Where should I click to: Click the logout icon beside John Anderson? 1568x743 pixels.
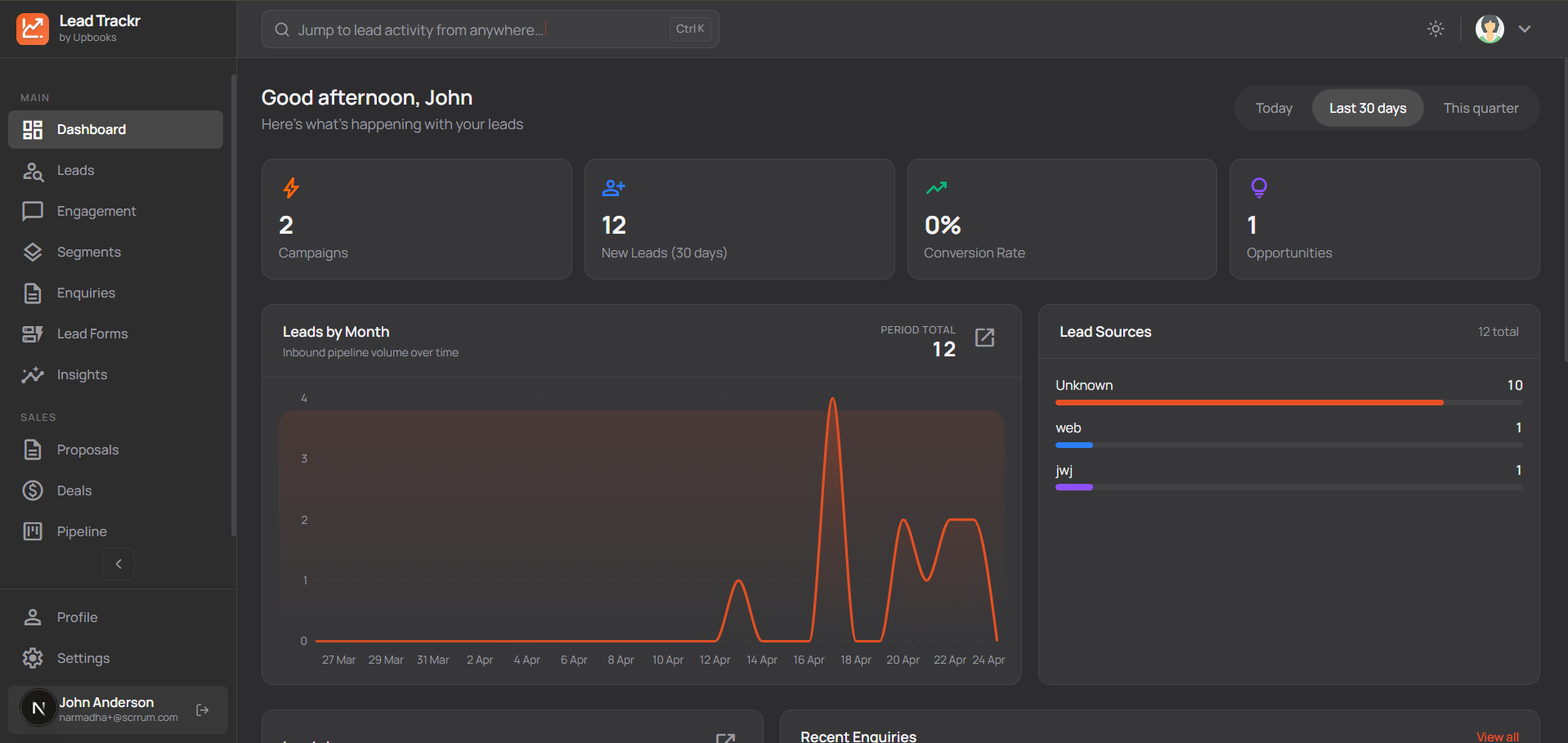pyautogui.click(x=203, y=709)
